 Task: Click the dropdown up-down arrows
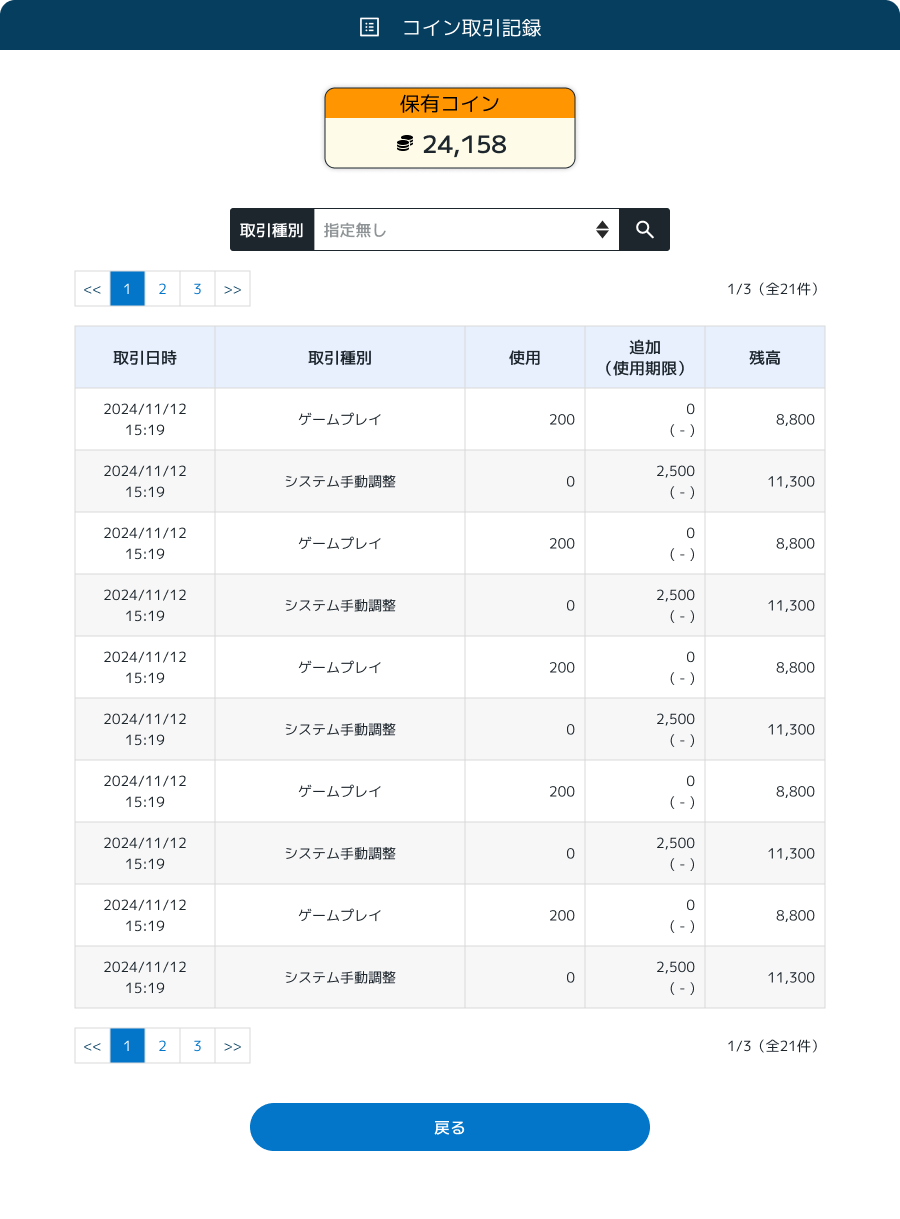602,230
